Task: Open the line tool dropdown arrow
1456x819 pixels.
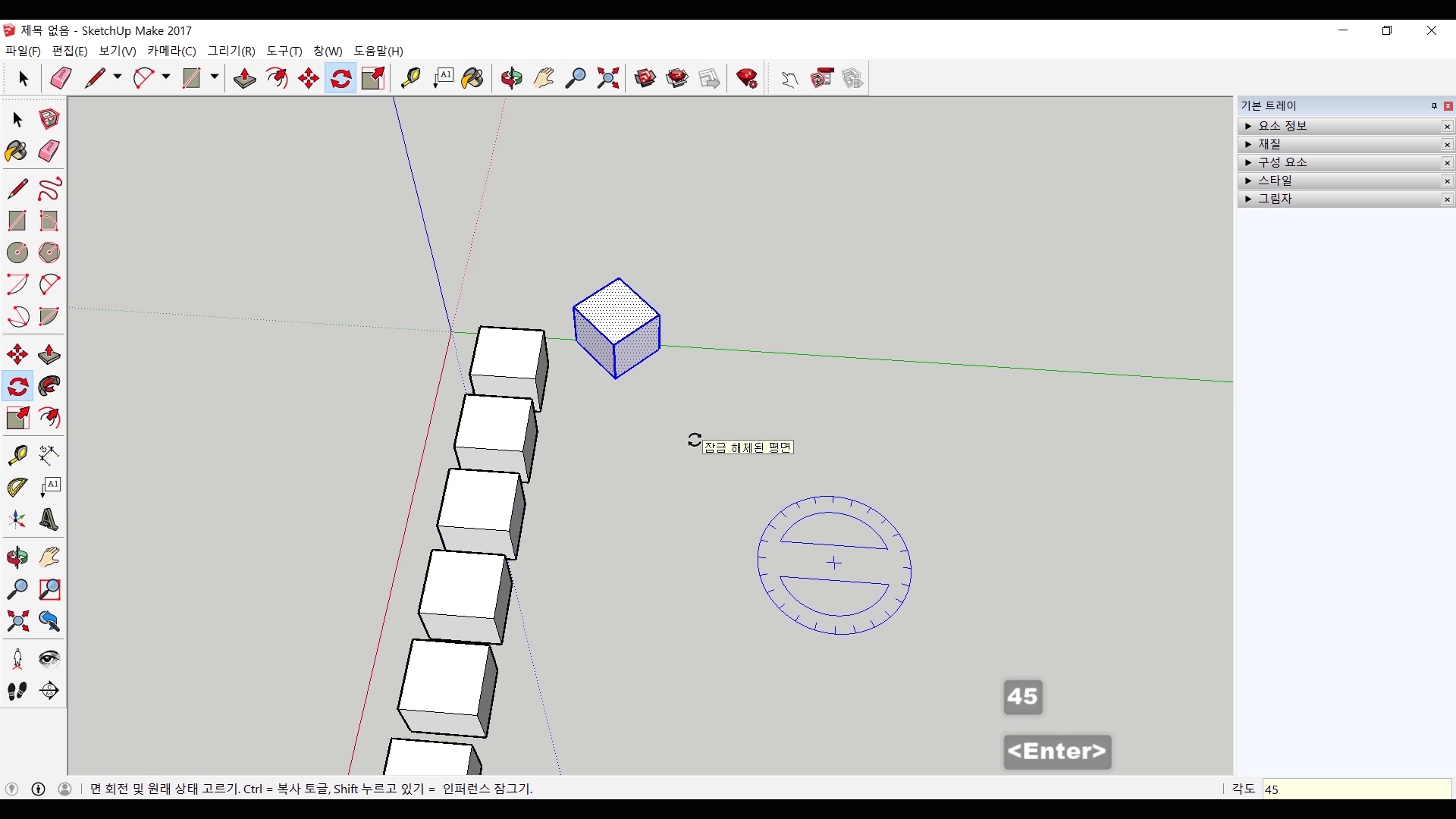Action: pos(118,77)
